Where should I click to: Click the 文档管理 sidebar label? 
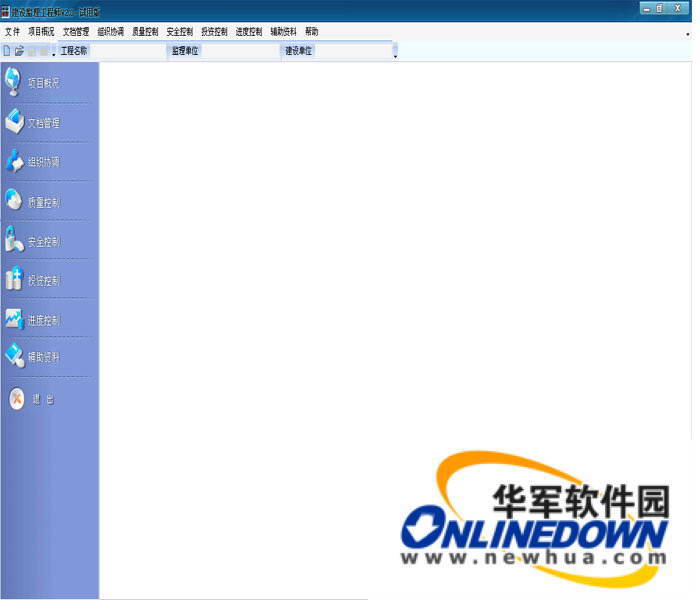pos(44,123)
